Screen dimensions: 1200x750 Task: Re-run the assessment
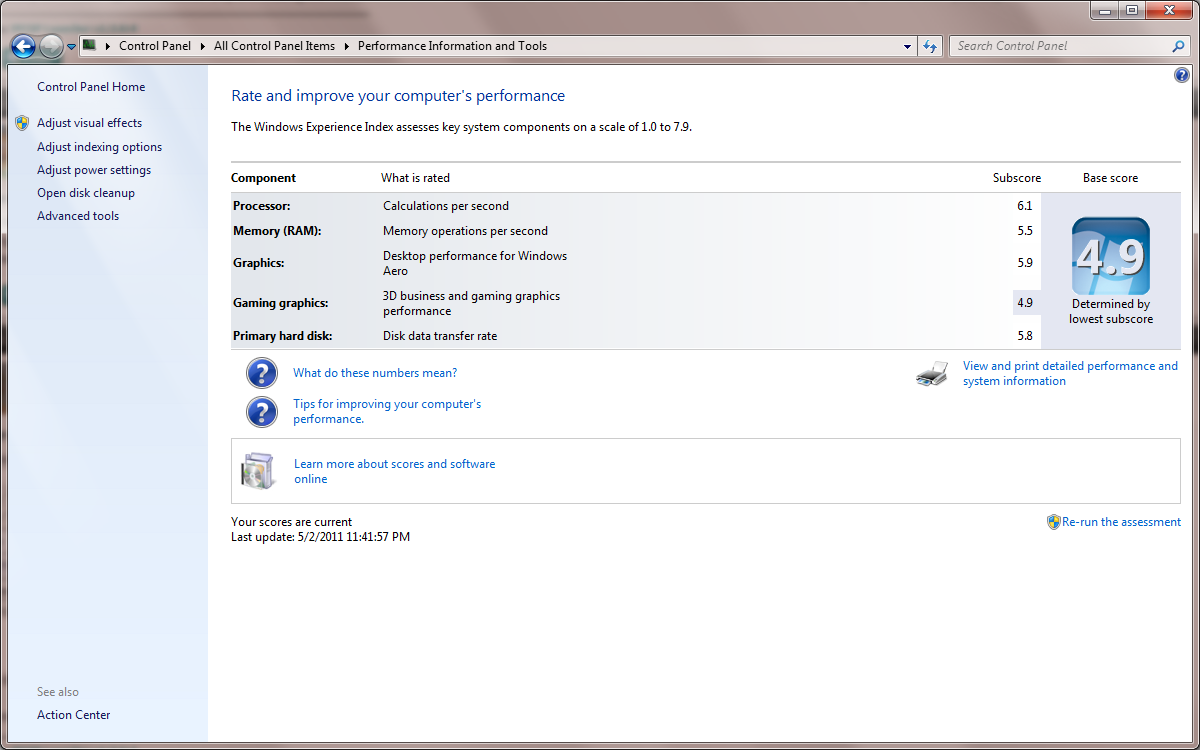[1121, 522]
